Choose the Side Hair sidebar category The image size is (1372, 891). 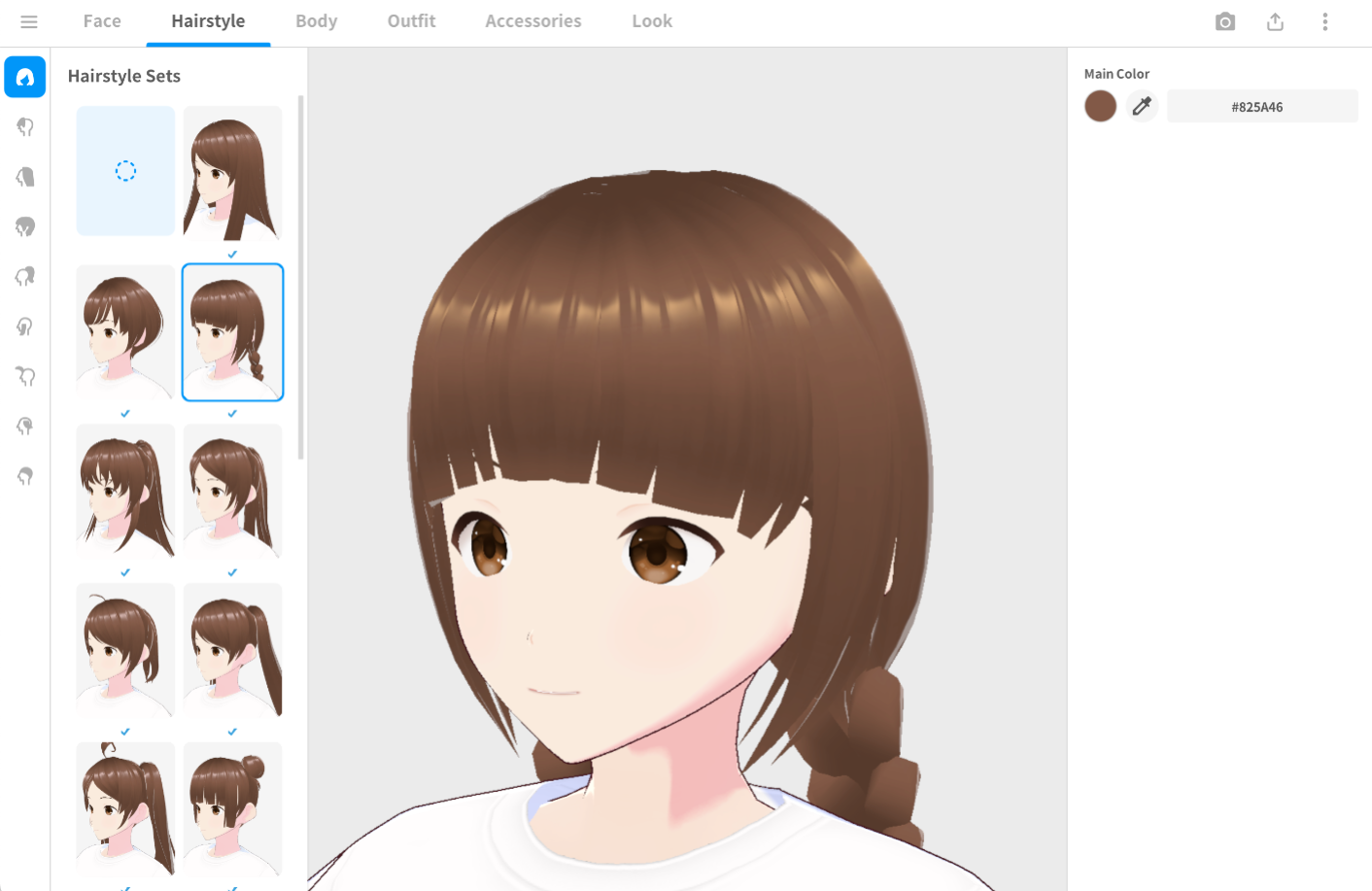25,326
